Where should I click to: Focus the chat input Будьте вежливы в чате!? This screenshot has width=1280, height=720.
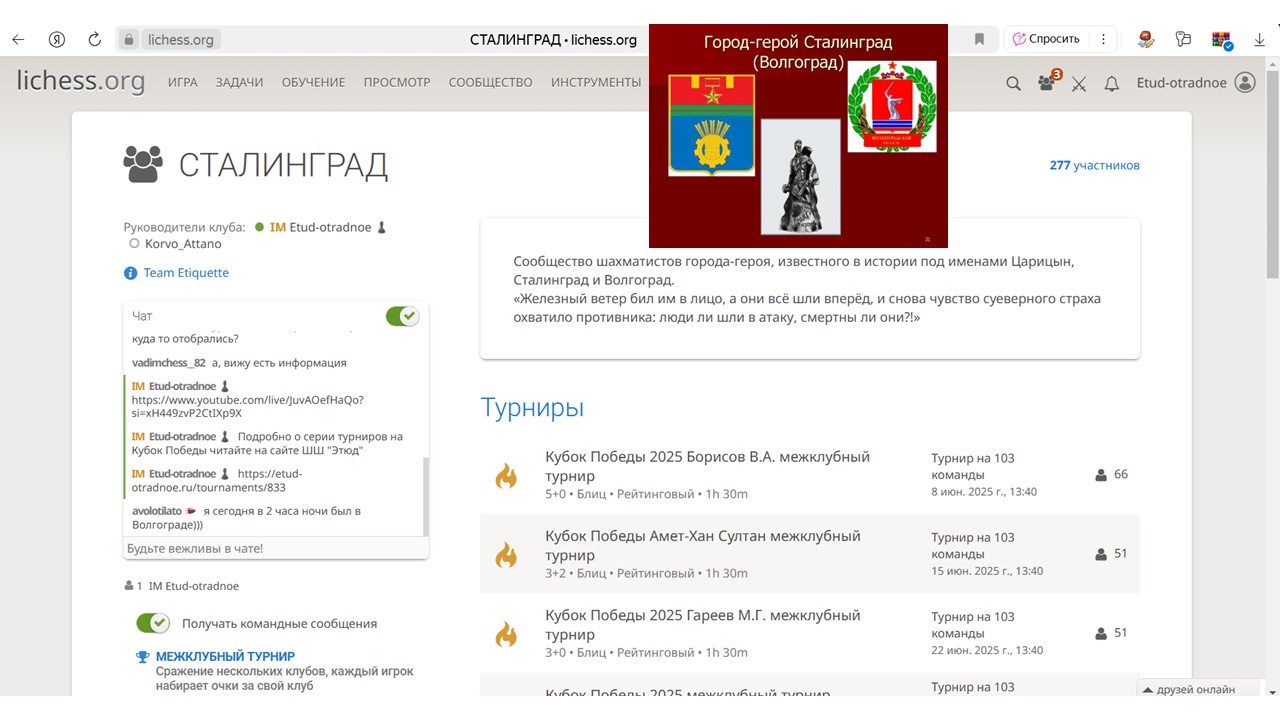point(276,548)
